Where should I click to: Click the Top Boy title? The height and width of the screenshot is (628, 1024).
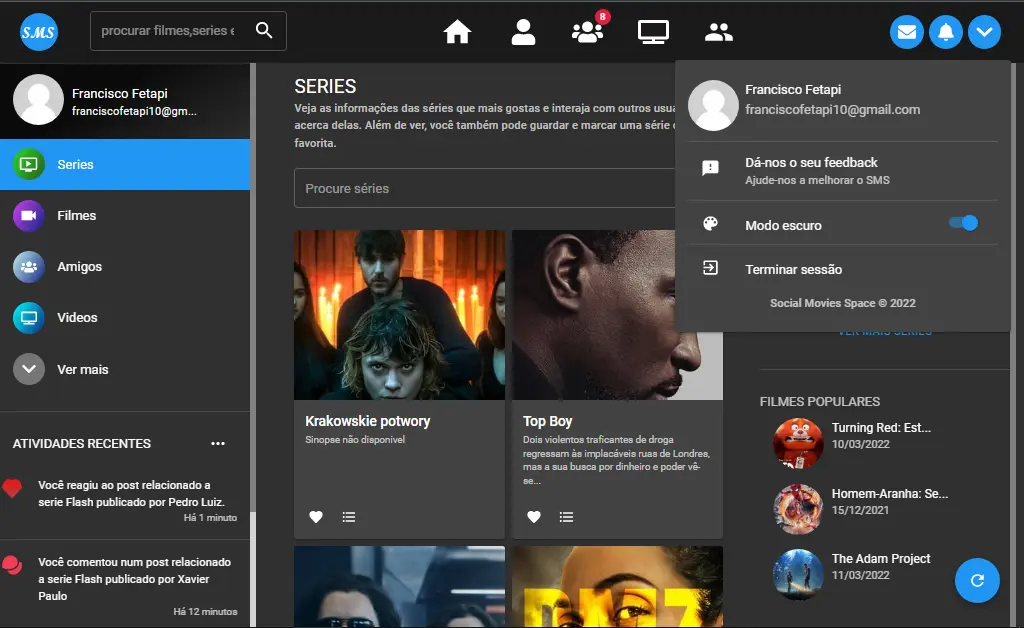(x=547, y=421)
